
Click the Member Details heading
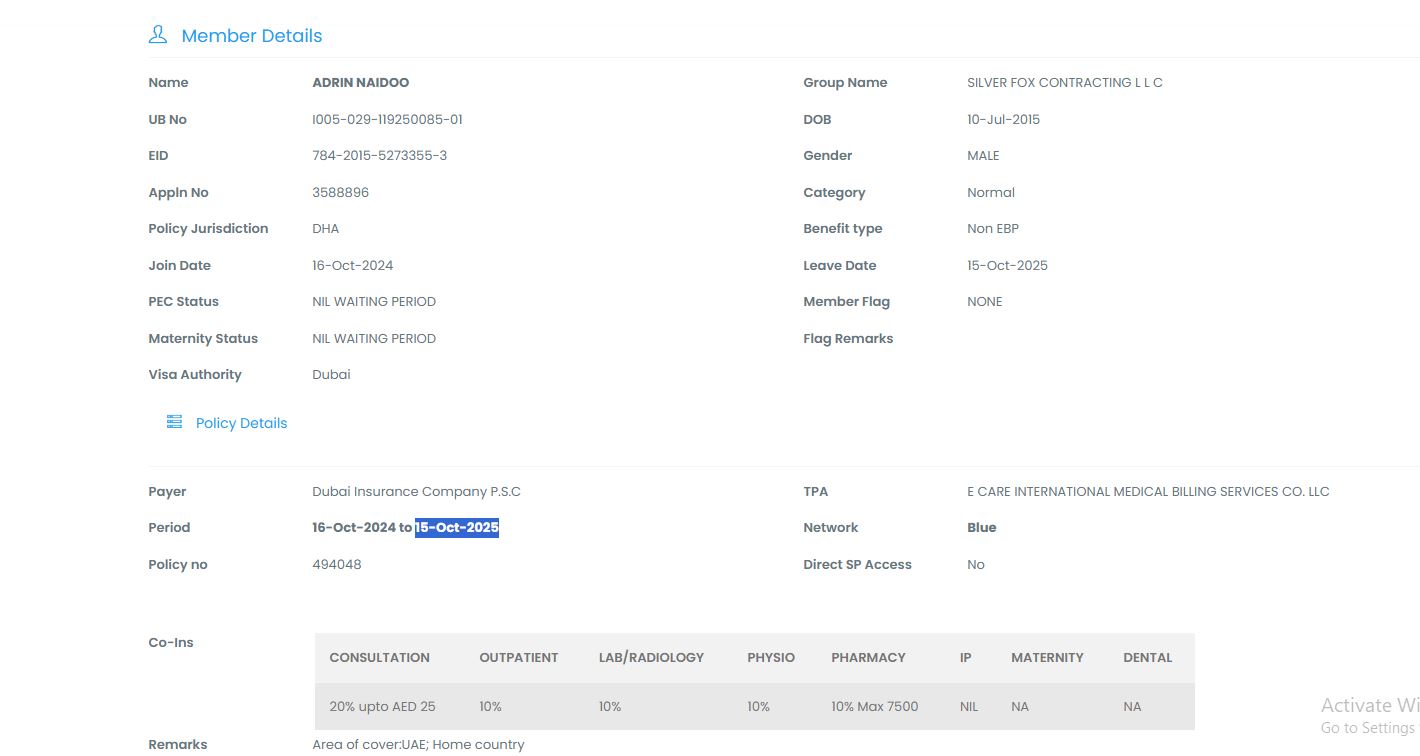[x=251, y=36]
